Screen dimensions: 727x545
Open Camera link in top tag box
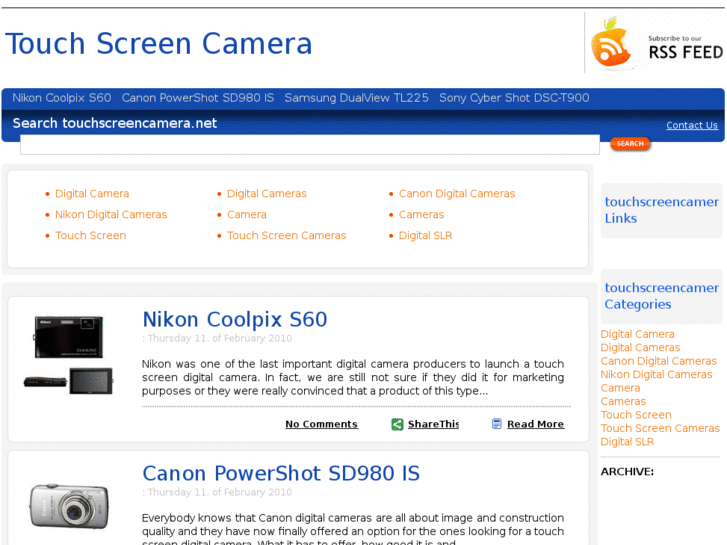pos(247,215)
